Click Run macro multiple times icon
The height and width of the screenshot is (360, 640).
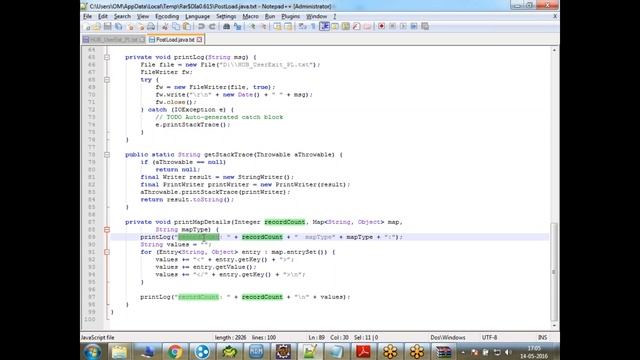point(414,27)
